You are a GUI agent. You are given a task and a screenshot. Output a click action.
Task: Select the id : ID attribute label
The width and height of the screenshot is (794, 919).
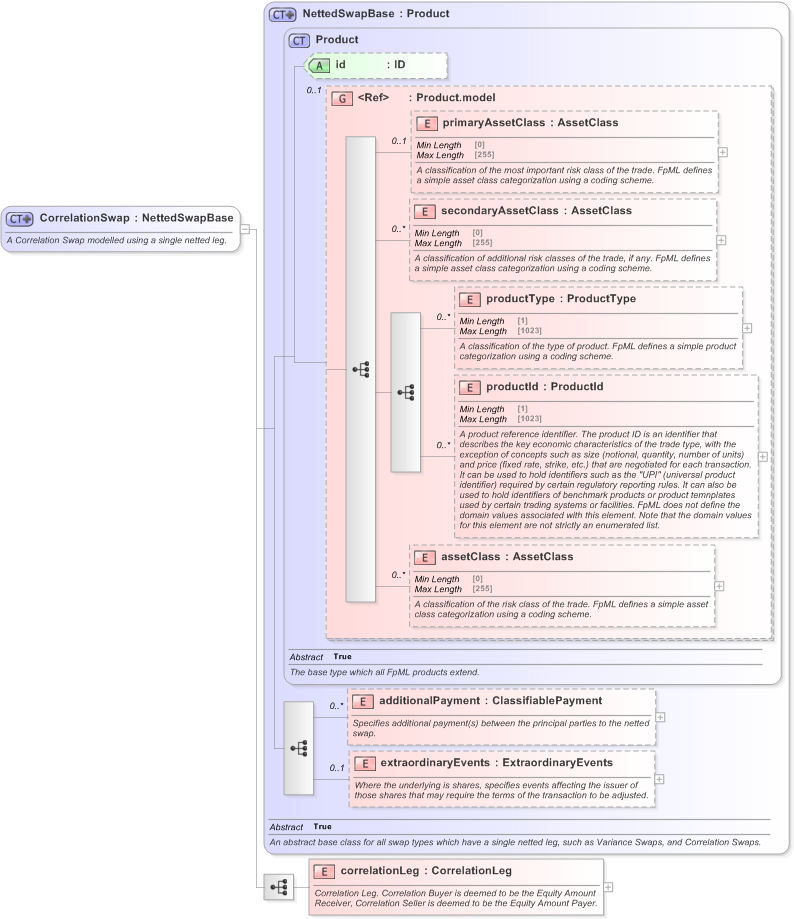pyautogui.click(x=370, y=64)
